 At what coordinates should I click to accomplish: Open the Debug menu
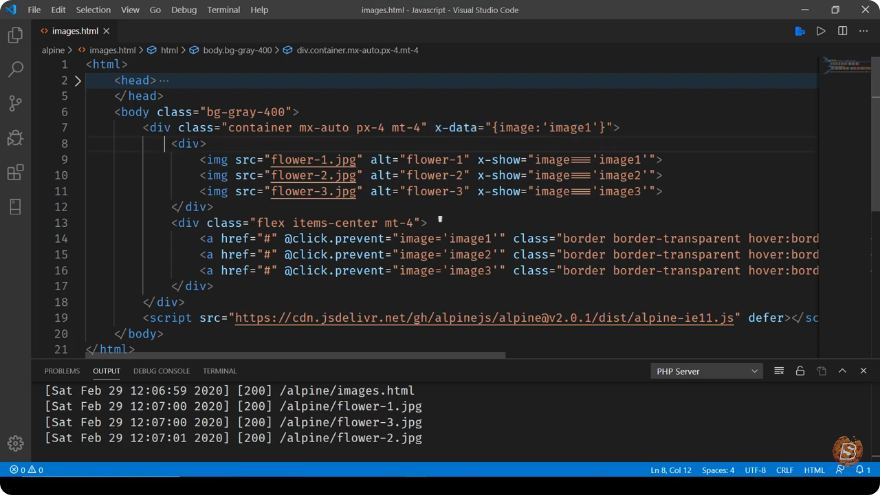point(184,10)
